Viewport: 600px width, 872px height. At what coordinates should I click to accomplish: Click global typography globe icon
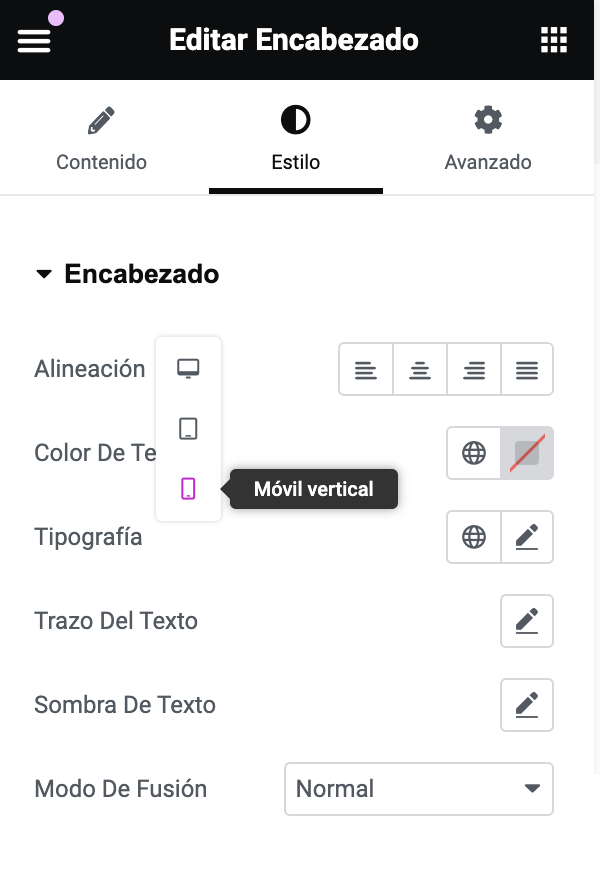tap(473, 537)
